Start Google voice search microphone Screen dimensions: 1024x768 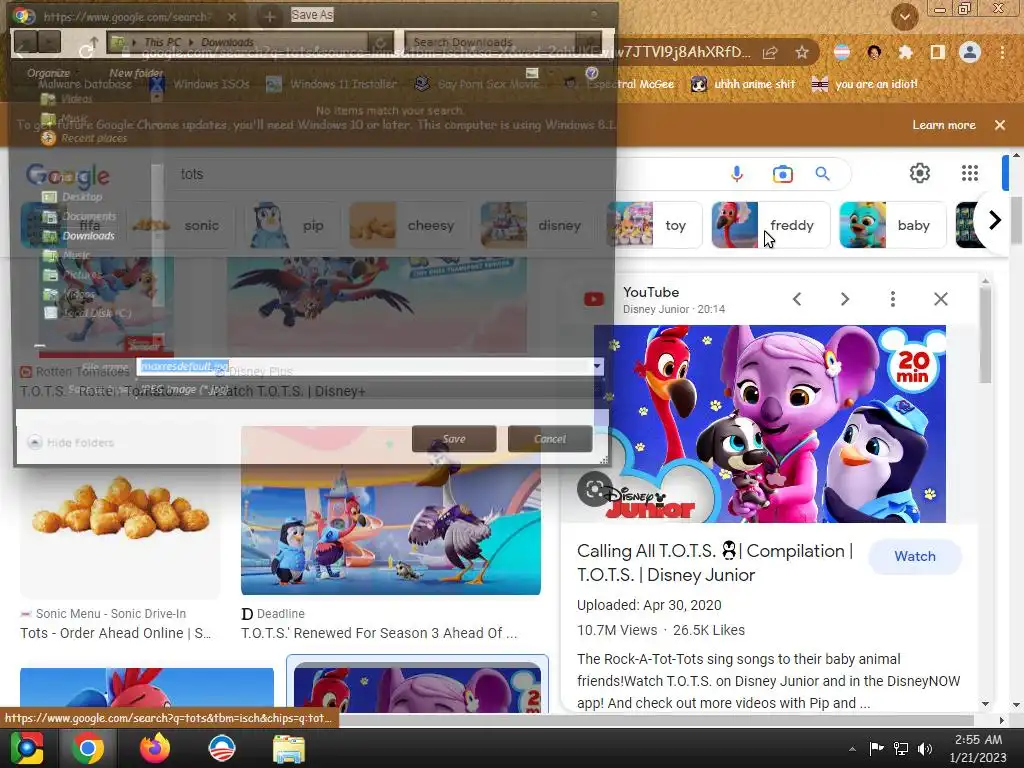(x=737, y=174)
